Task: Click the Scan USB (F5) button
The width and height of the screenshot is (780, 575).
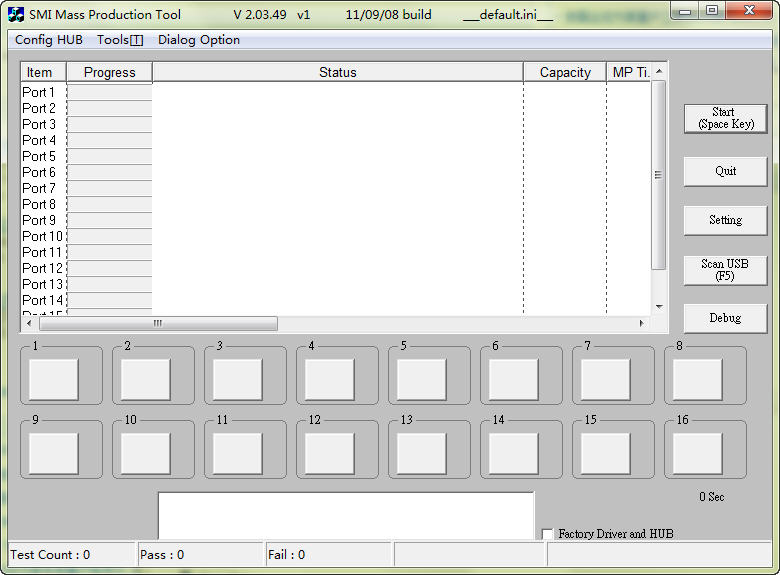Action: pyautogui.click(x=725, y=270)
